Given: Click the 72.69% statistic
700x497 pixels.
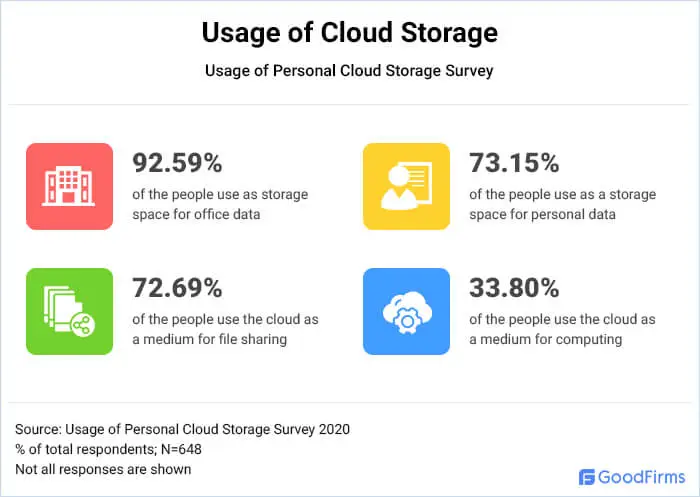Looking at the screenshot, I should (177, 288).
